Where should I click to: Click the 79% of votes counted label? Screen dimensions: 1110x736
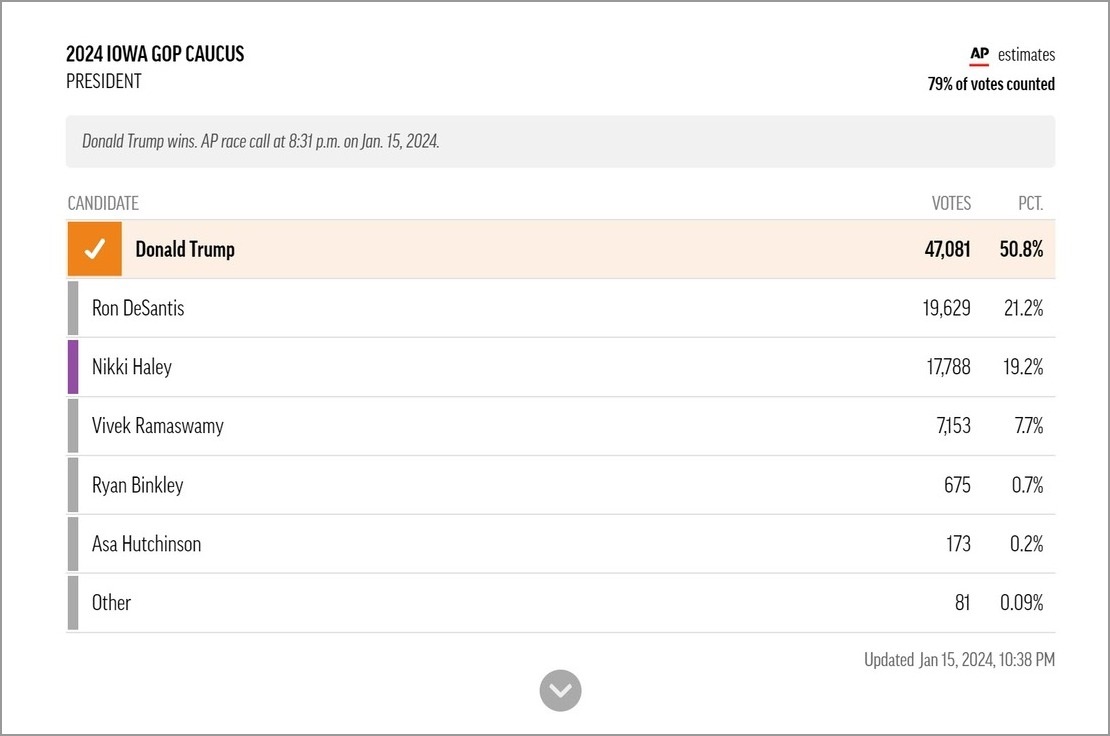(x=991, y=84)
